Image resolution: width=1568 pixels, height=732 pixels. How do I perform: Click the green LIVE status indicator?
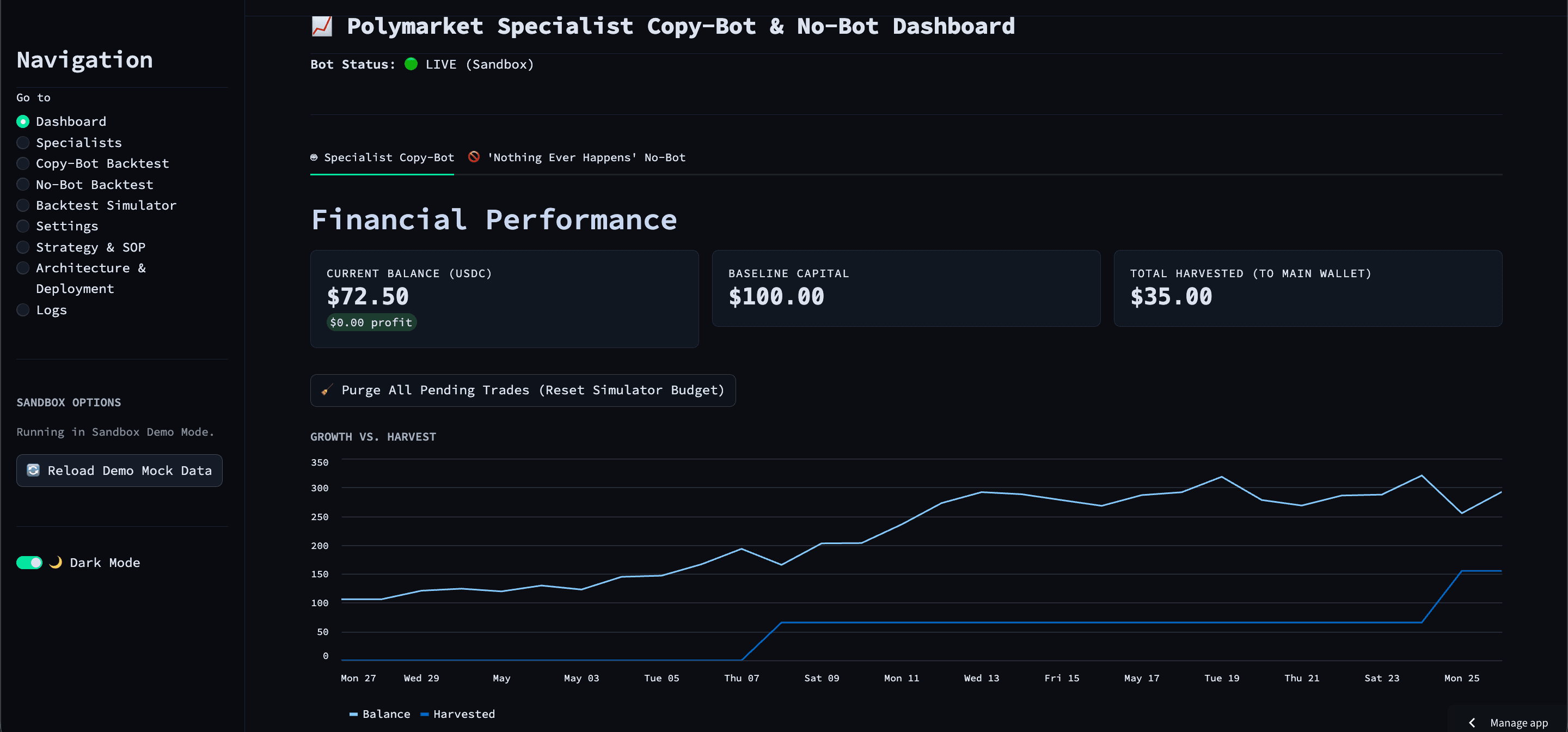(412, 64)
